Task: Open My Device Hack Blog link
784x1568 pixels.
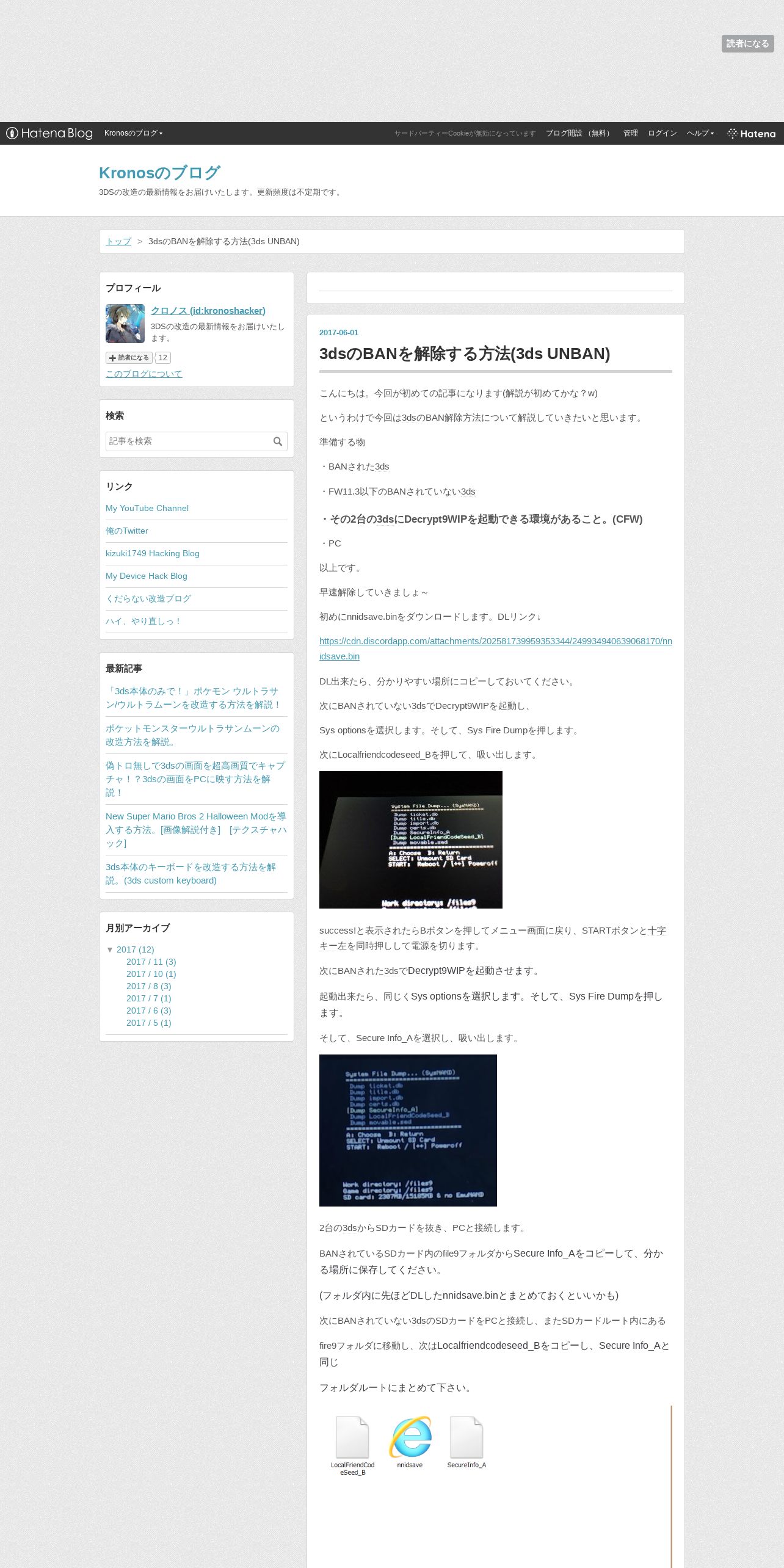Action: (x=147, y=576)
